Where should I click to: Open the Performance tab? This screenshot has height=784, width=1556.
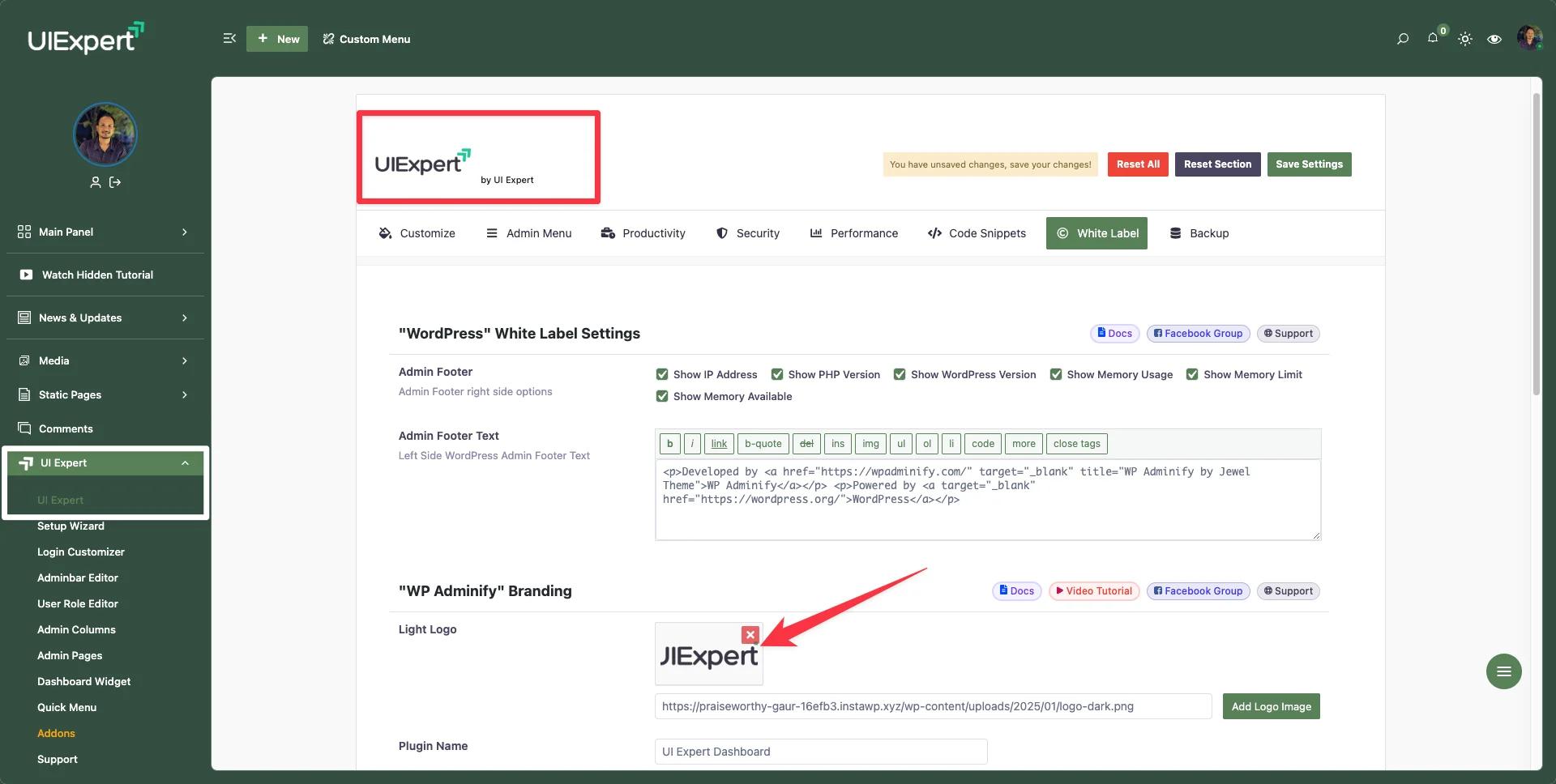854,233
